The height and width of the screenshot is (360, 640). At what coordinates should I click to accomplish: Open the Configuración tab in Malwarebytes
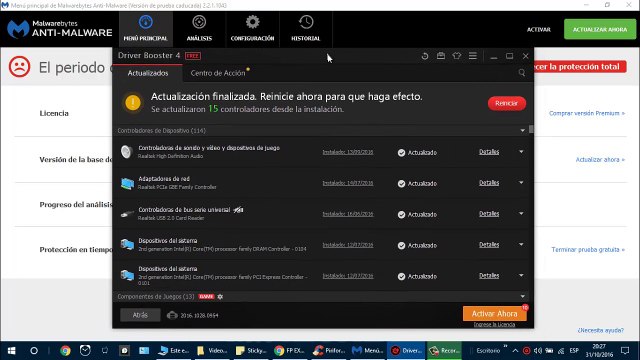pyautogui.click(x=252, y=29)
